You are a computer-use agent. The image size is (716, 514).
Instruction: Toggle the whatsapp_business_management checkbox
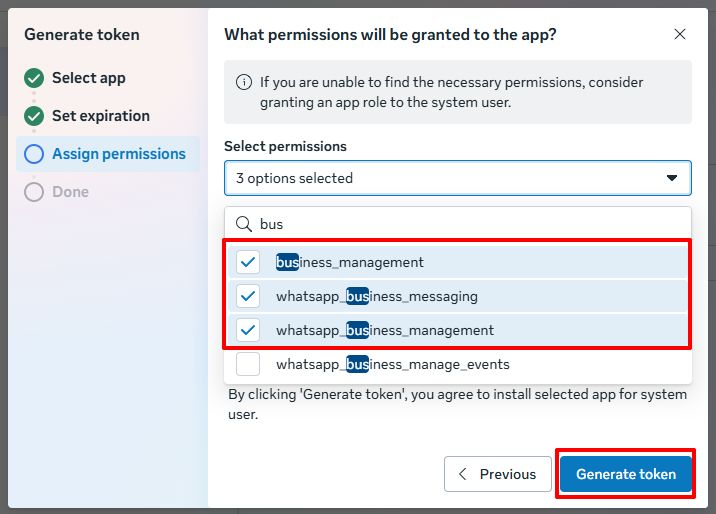coord(248,330)
